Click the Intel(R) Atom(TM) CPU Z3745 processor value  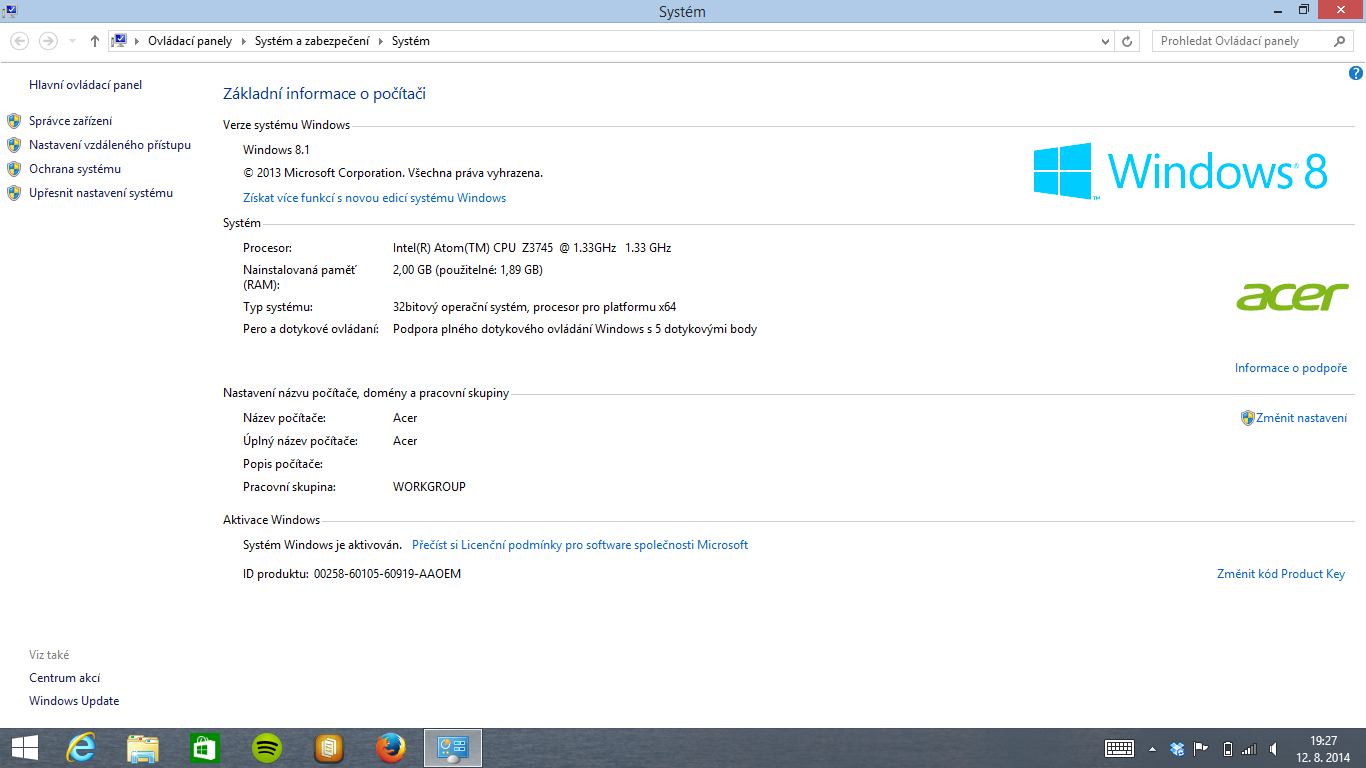pyautogui.click(x=532, y=247)
